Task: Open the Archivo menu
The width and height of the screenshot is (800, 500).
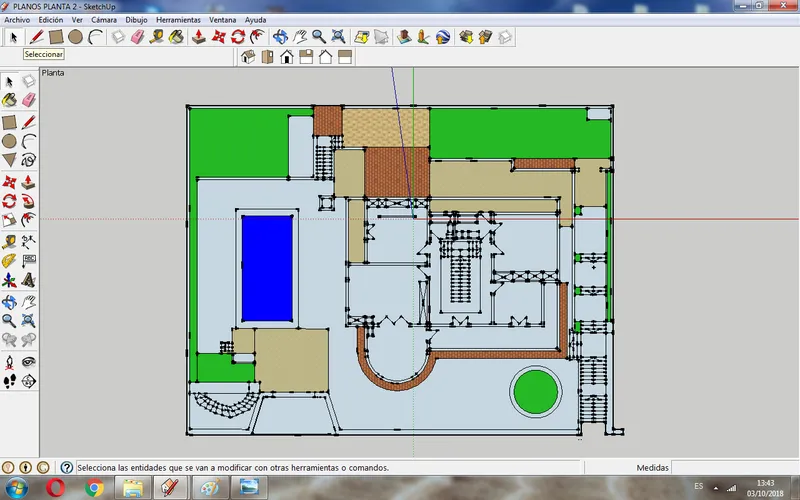Action: [x=17, y=20]
